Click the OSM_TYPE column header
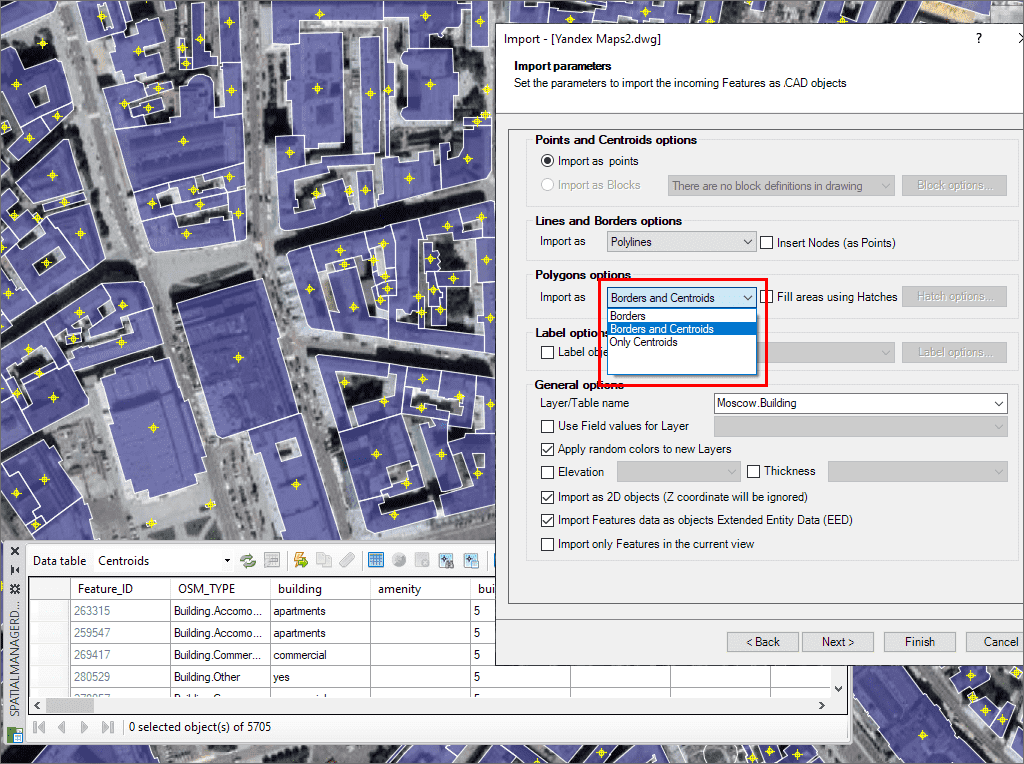The width and height of the screenshot is (1024, 764). click(220, 589)
